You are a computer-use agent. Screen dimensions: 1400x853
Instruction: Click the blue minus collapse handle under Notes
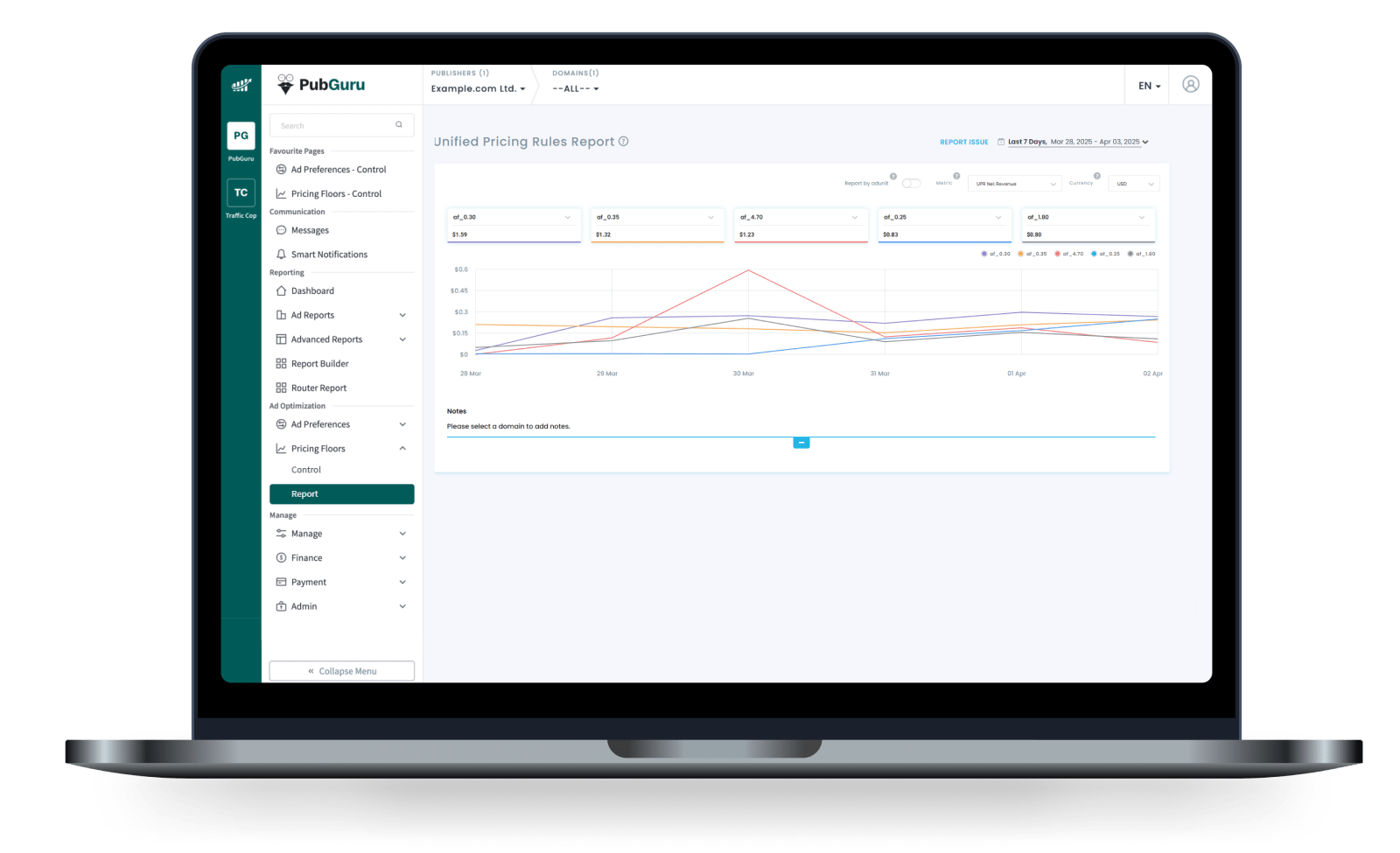click(801, 443)
